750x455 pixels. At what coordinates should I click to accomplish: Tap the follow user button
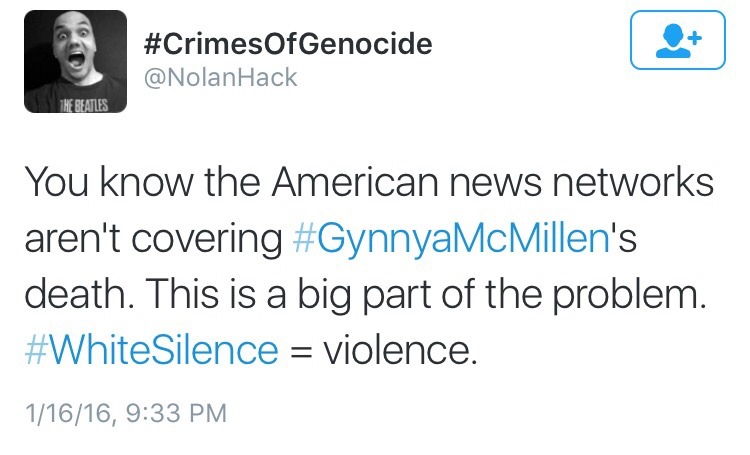coord(677,39)
